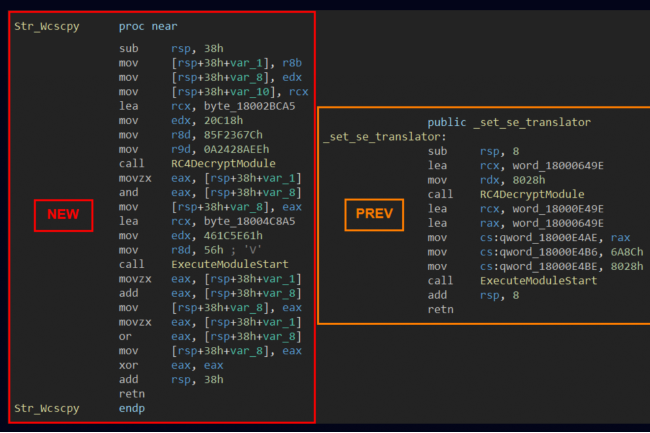
Task: Click the _set_se_translator: label line
Action: click(385, 136)
